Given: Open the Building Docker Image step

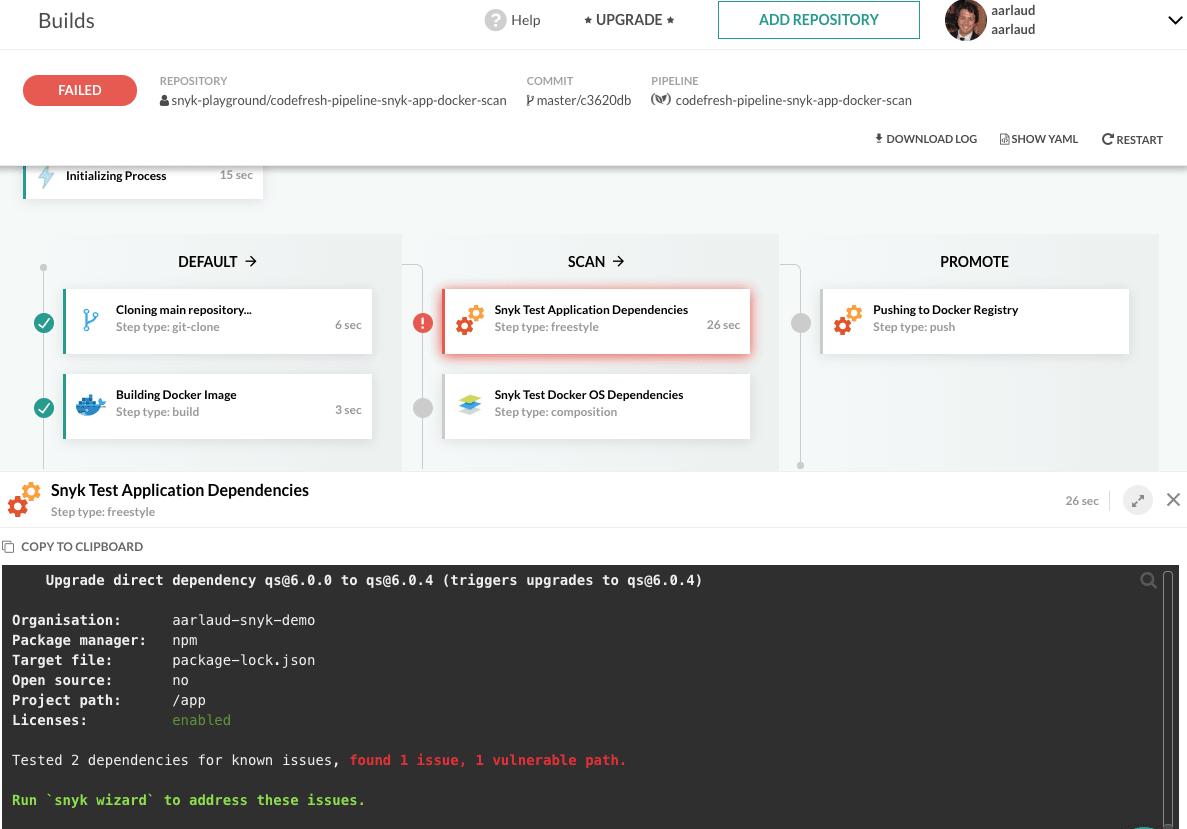Looking at the screenshot, I should pos(218,406).
